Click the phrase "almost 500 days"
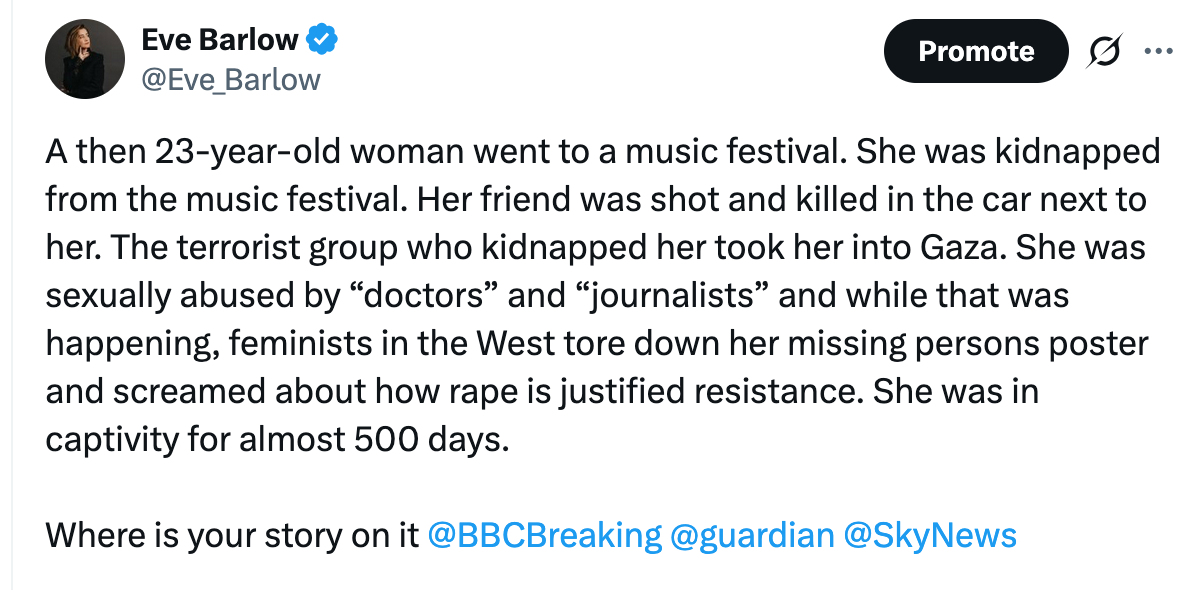 374,439
